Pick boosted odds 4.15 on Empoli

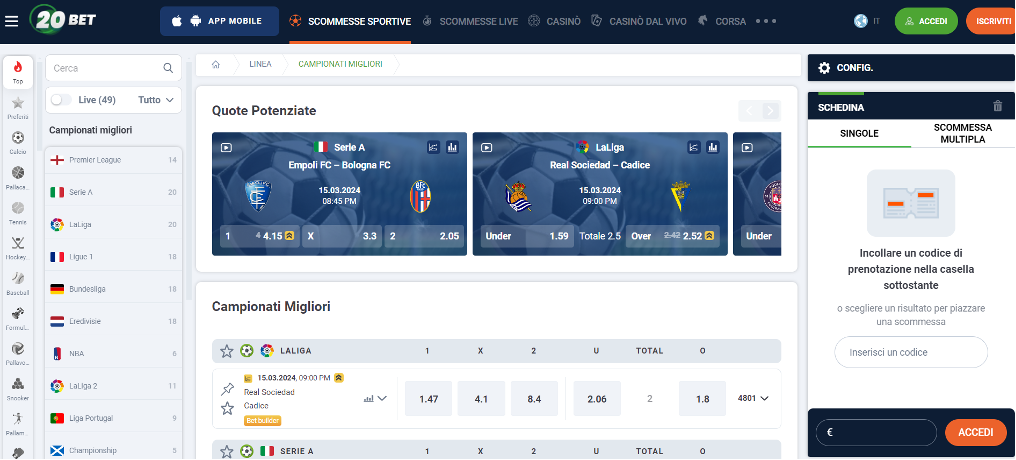(260, 236)
